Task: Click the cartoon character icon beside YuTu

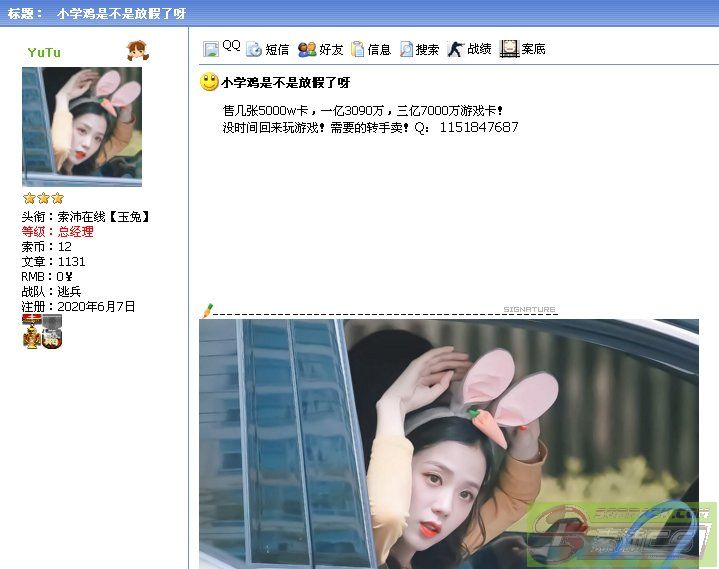Action: pyautogui.click(x=137, y=50)
